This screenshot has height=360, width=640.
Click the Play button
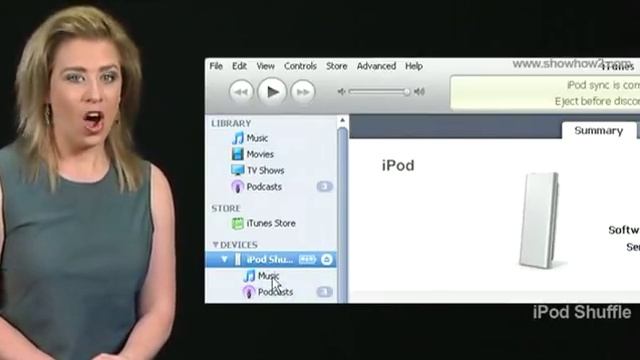tap(272, 92)
